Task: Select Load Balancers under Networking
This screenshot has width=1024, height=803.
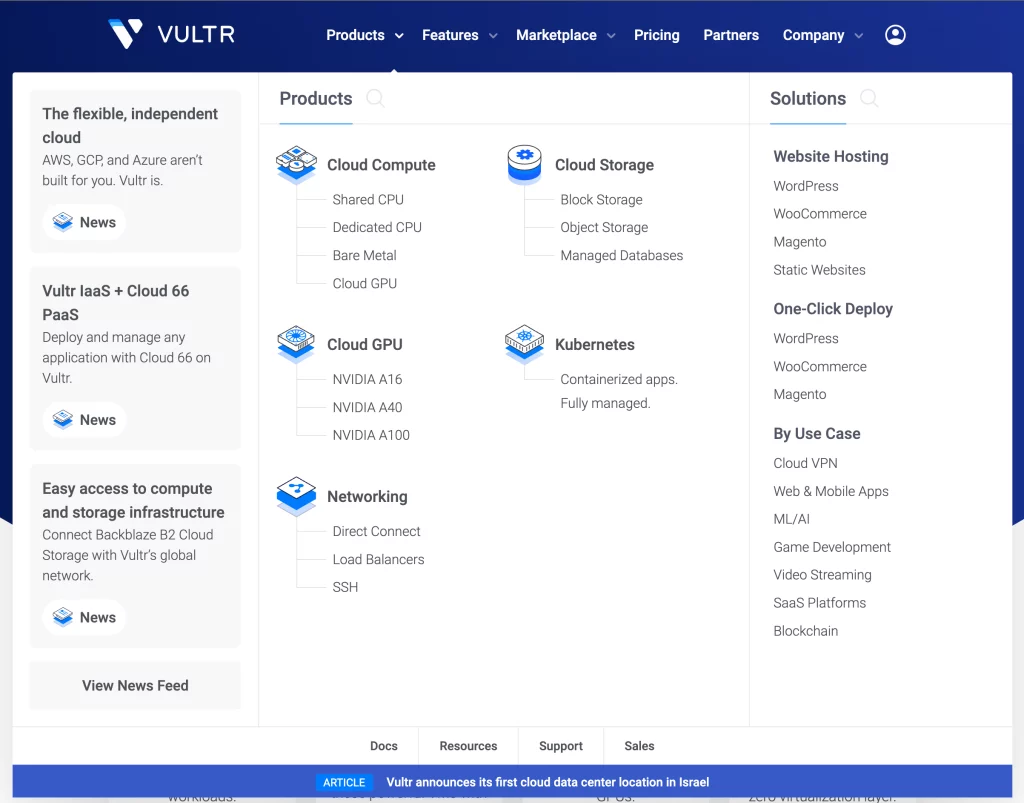Action: click(379, 559)
